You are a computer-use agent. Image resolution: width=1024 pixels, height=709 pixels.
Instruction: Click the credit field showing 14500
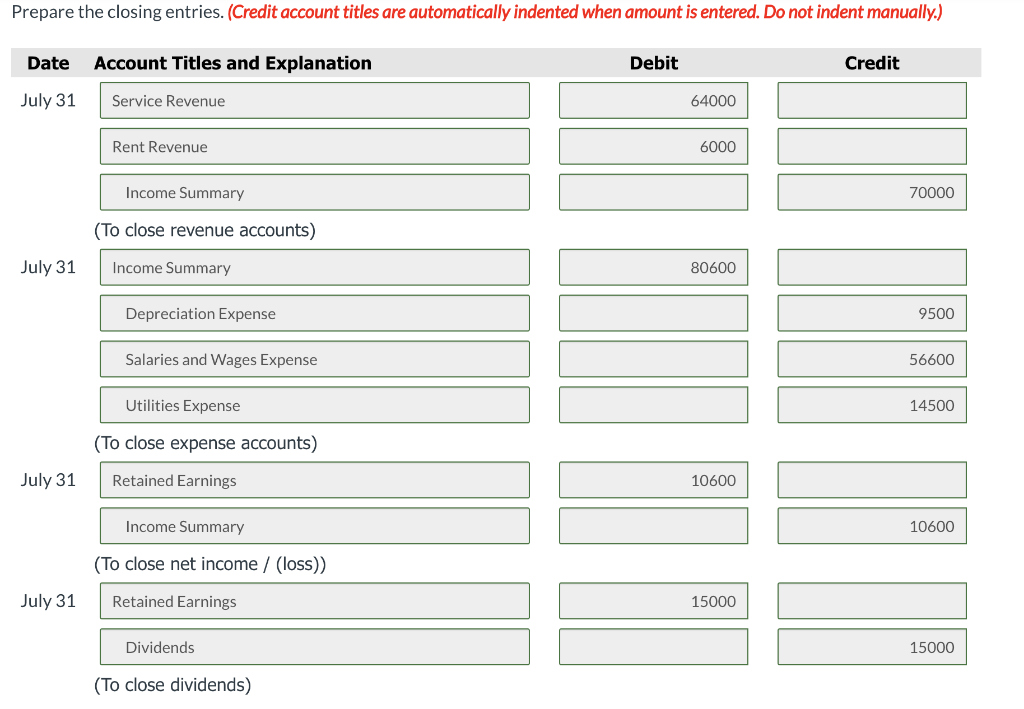[872, 405]
